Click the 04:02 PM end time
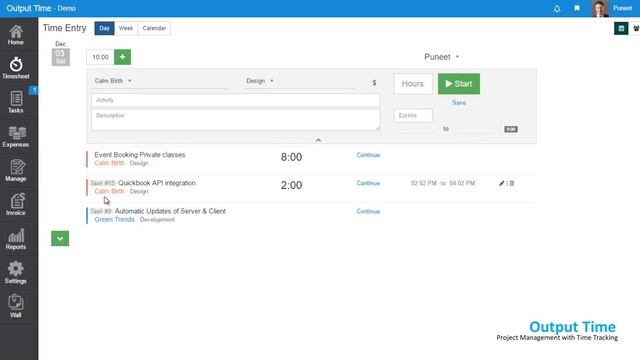This screenshot has width=640, height=360. 462,183
